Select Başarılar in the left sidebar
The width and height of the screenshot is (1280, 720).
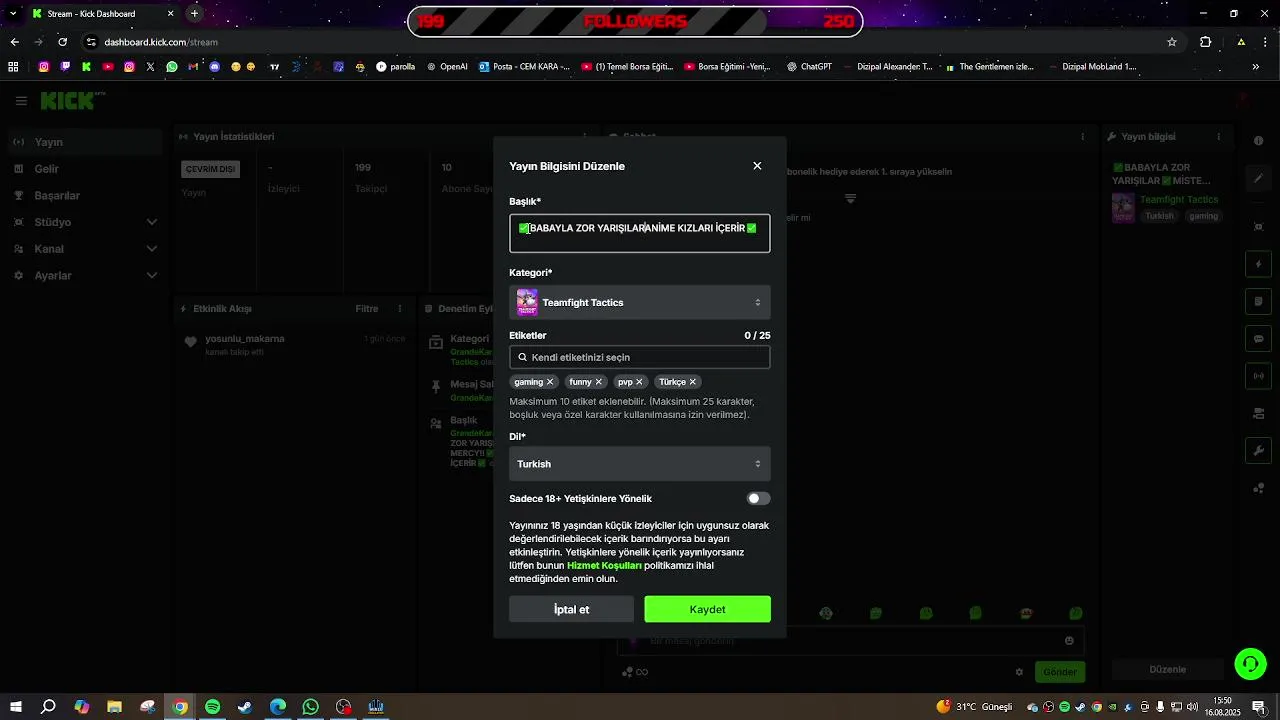point(85,196)
